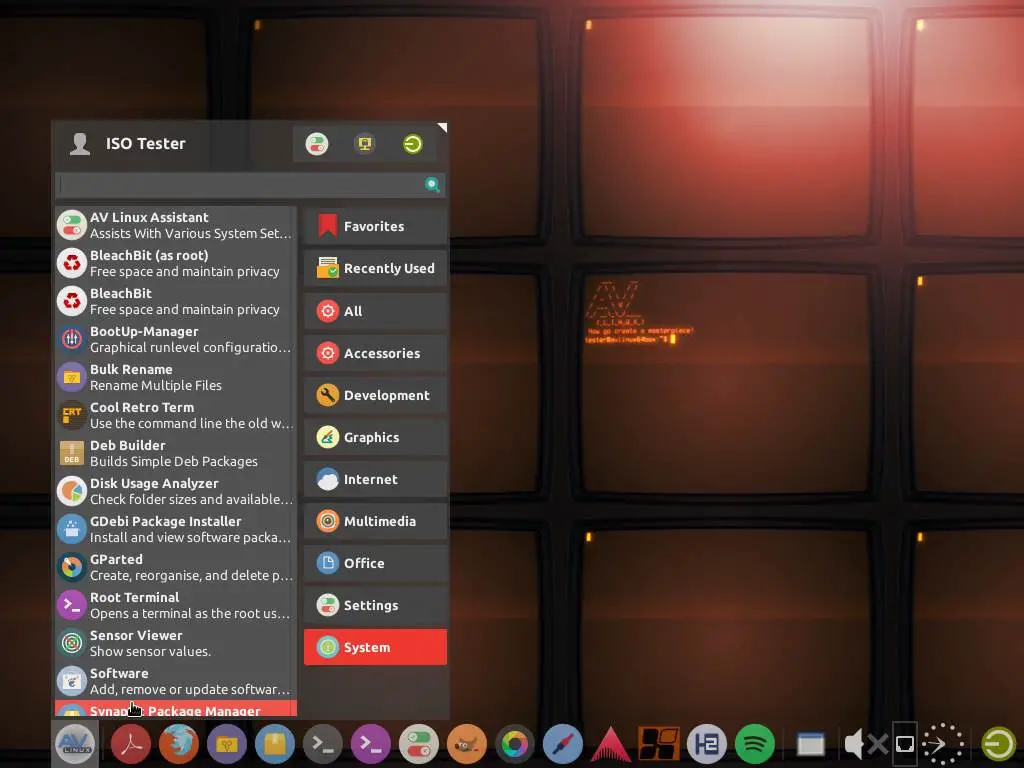1024x768 pixels.
Task: Open the Multimedia category
Action: point(376,521)
